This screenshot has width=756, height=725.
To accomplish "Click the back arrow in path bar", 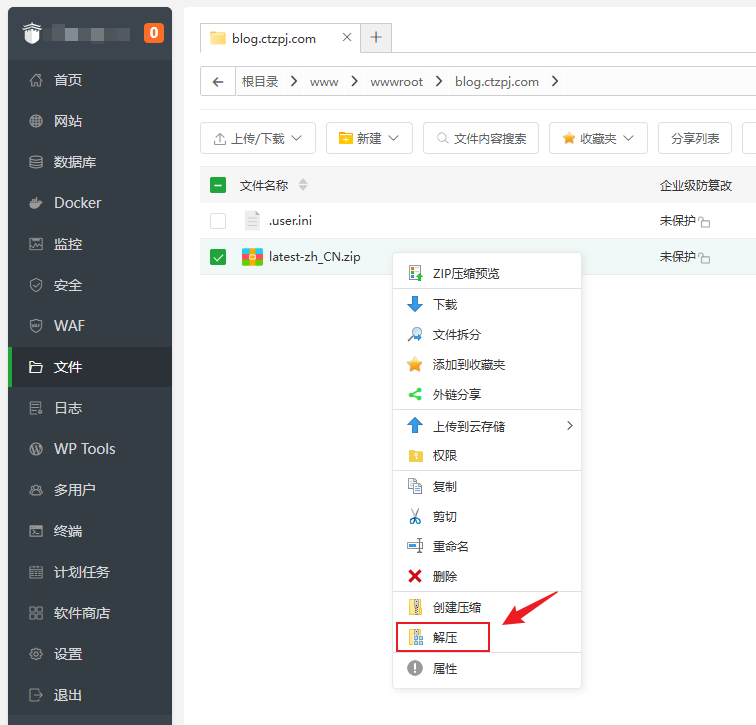I will pos(218,82).
